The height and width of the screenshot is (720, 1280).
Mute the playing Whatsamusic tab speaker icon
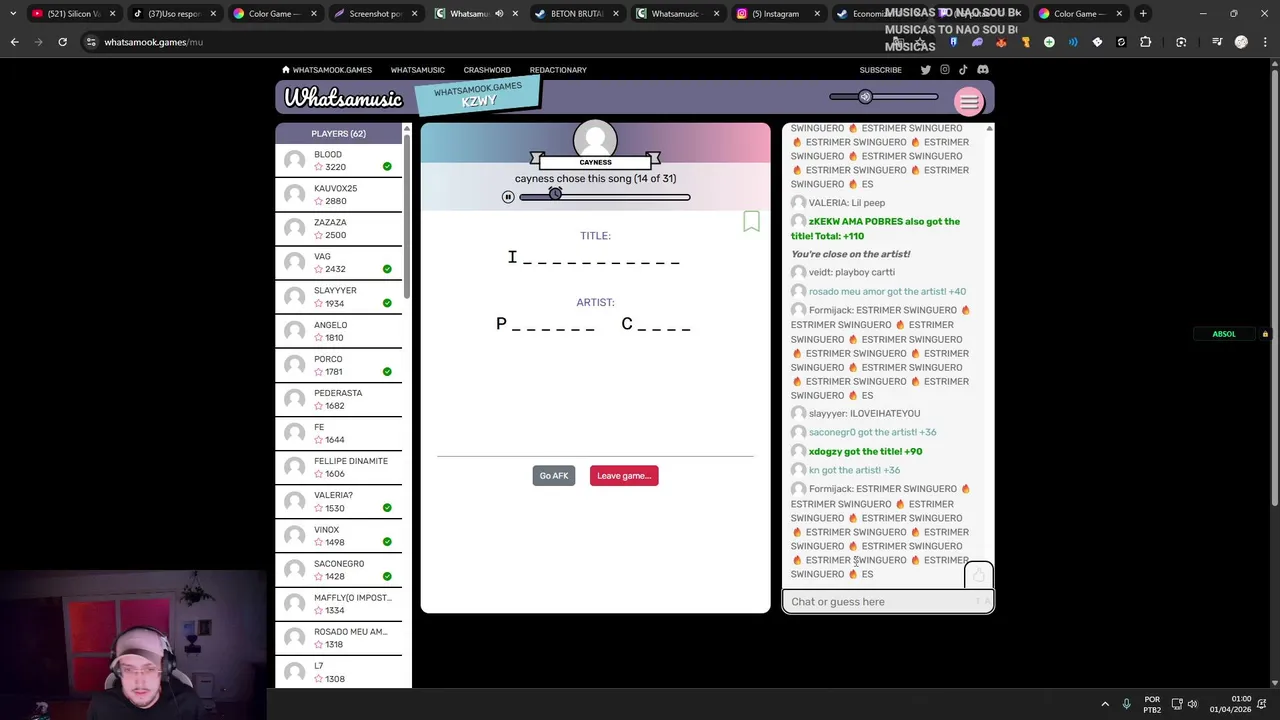click(x=499, y=13)
